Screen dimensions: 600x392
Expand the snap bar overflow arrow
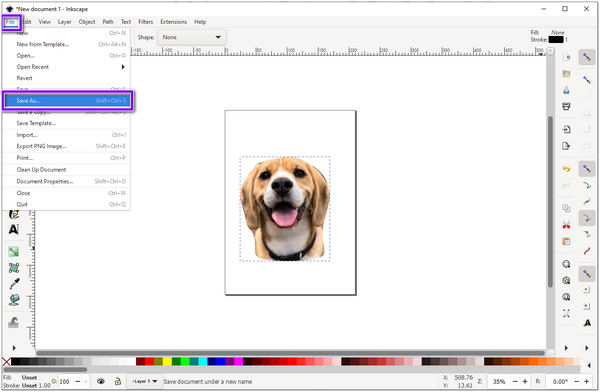point(587,348)
